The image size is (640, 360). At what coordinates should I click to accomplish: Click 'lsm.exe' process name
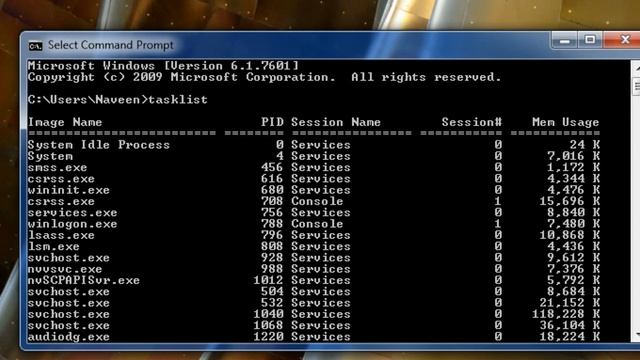click(53, 247)
